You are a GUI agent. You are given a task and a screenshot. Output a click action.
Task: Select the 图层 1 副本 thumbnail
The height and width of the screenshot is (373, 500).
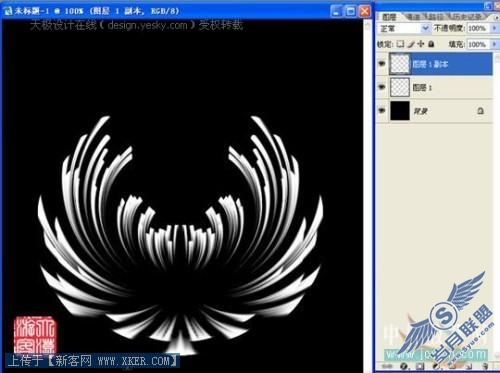[399, 64]
